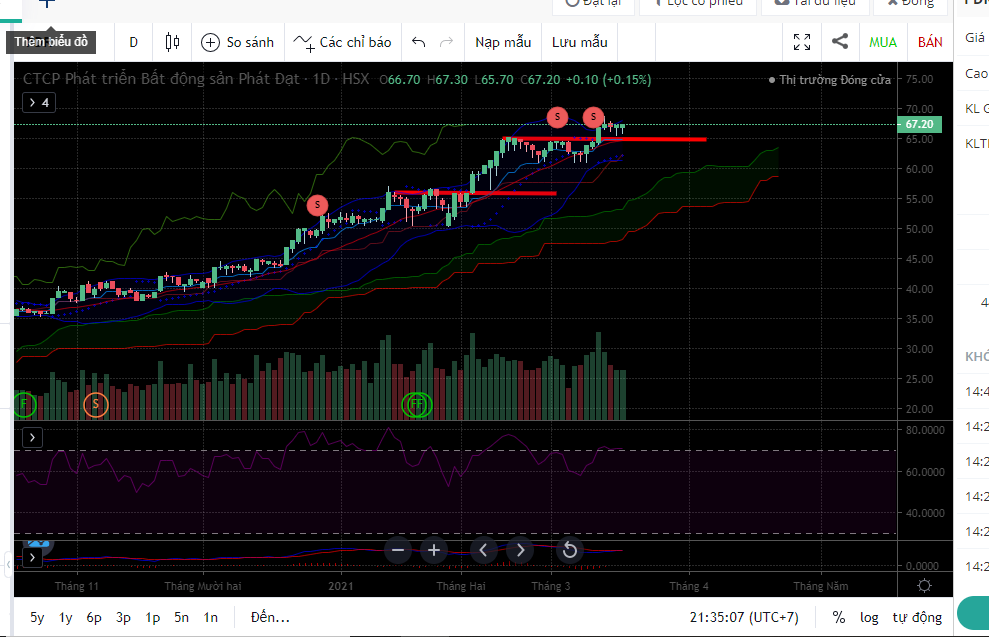Expand the collapsed indicator legend showing 4
Image resolution: width=989 pixels, height=637 pixels.
pyautogui.click(x=39, y=102)
